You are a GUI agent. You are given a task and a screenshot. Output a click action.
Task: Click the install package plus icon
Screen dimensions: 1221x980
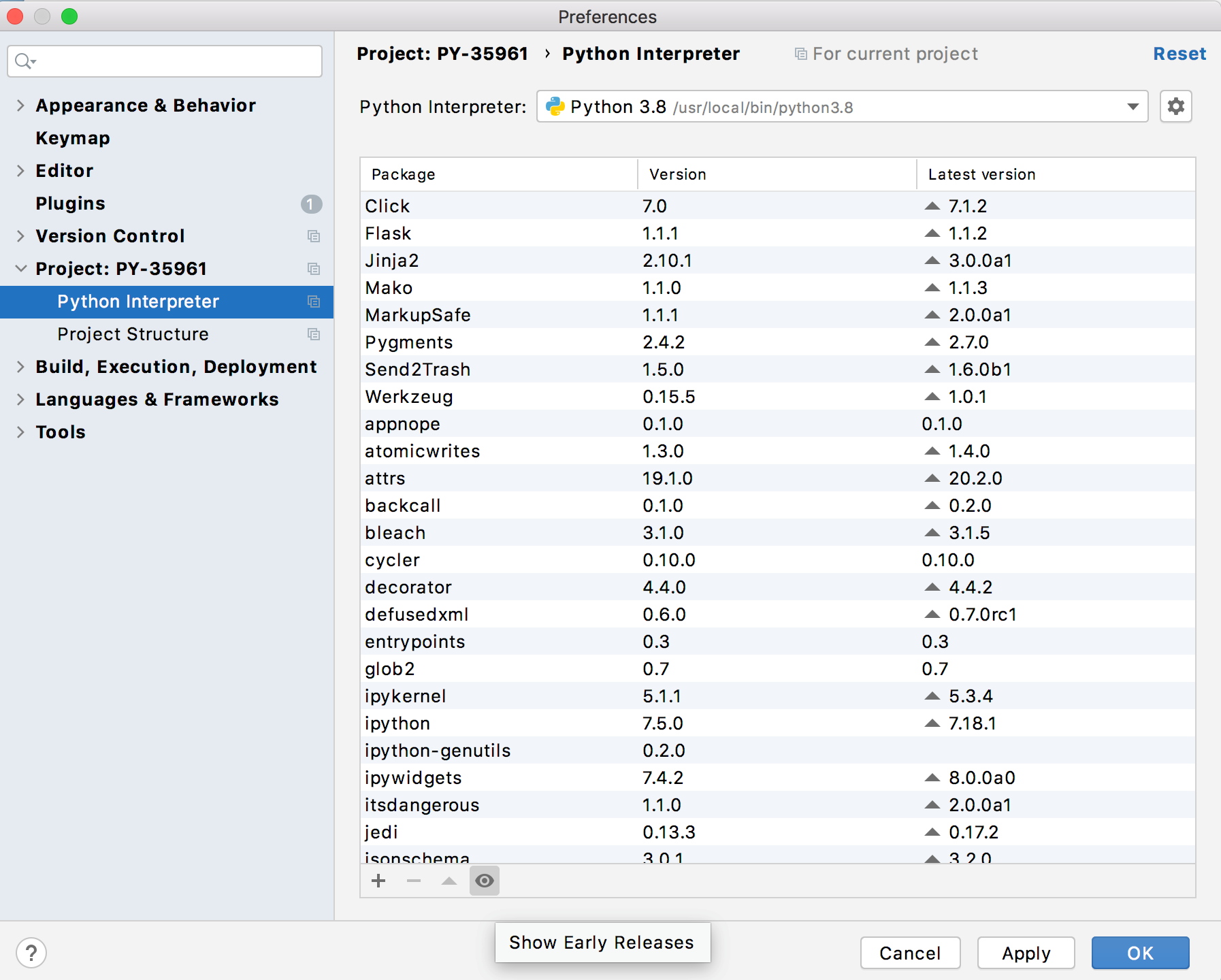coord(378,881)
